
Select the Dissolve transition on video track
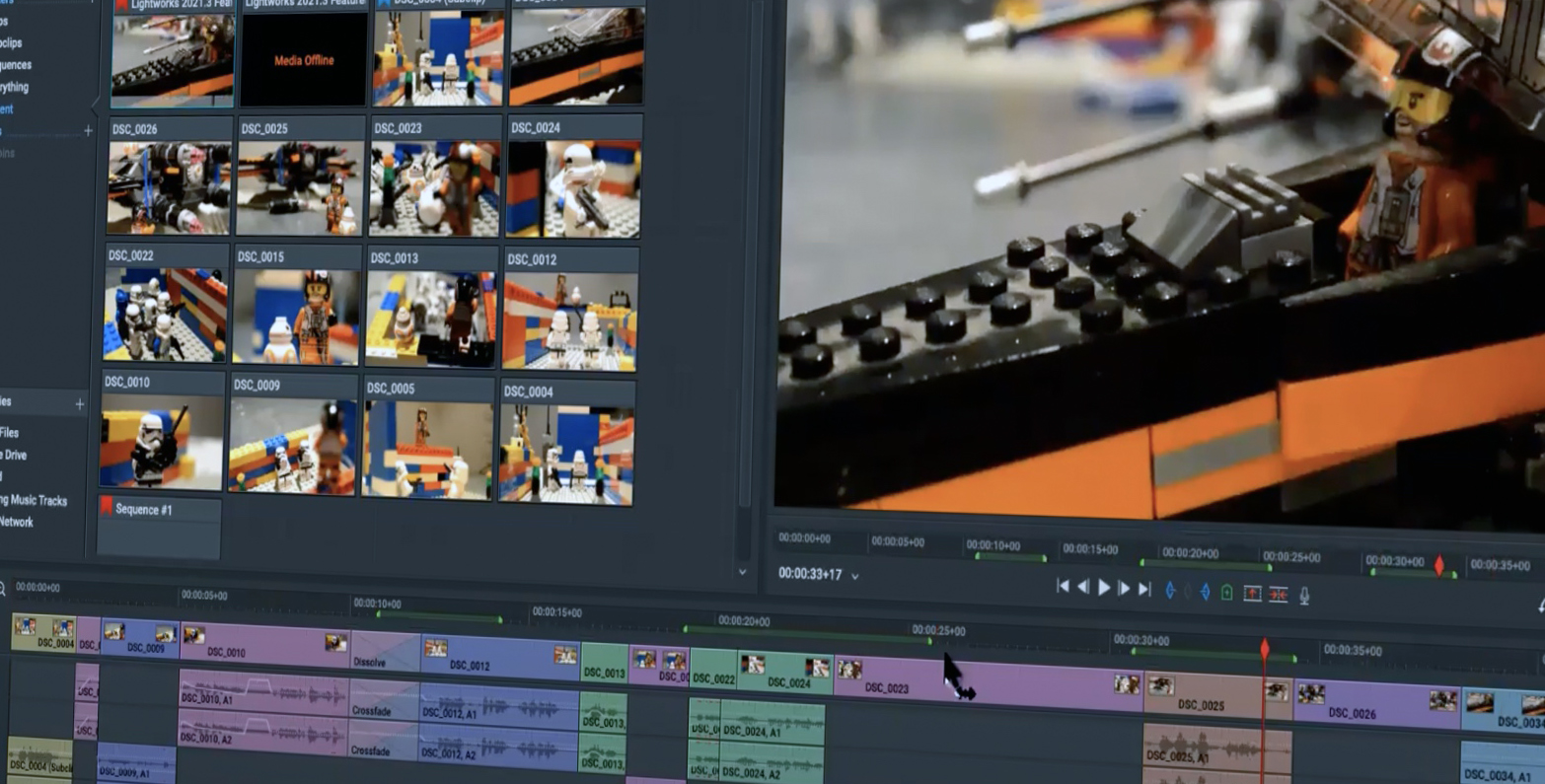point(386,653)
